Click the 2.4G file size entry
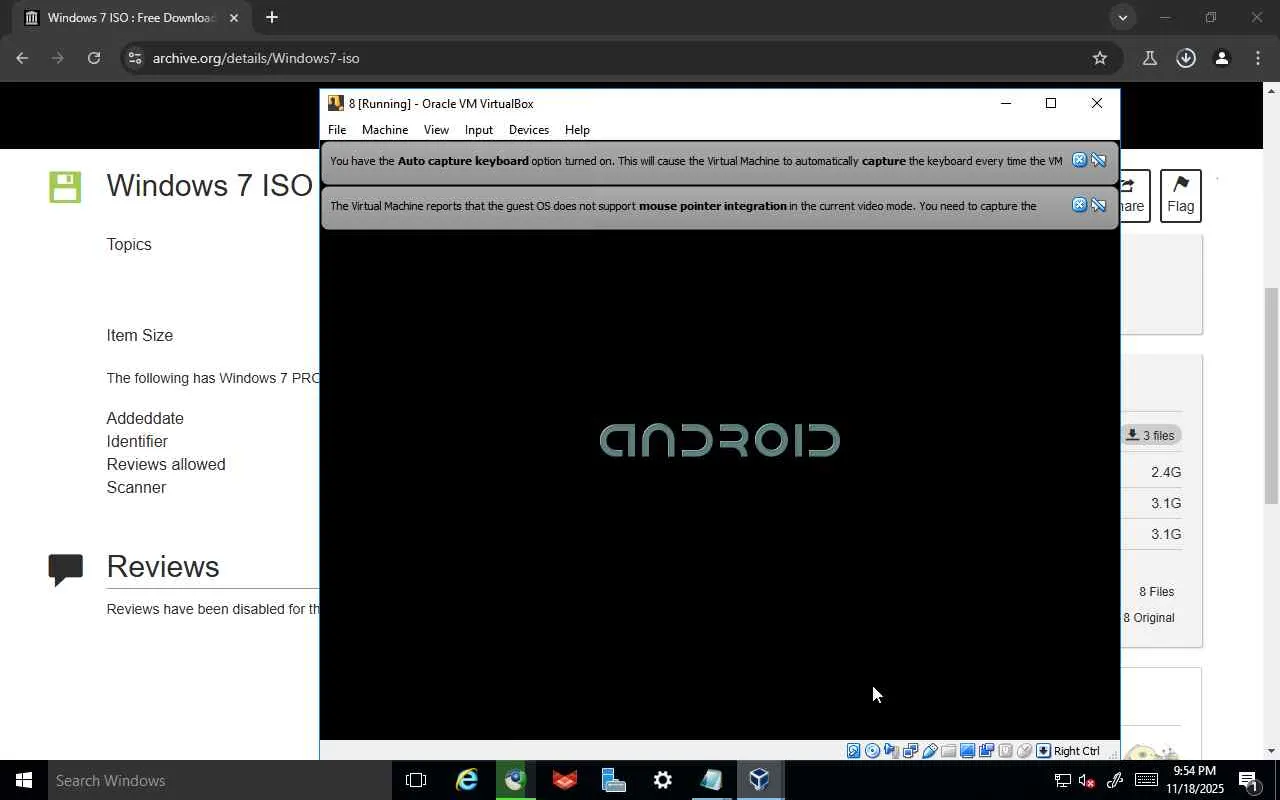The image size is (1280, 800). [x=1166, y=472]
